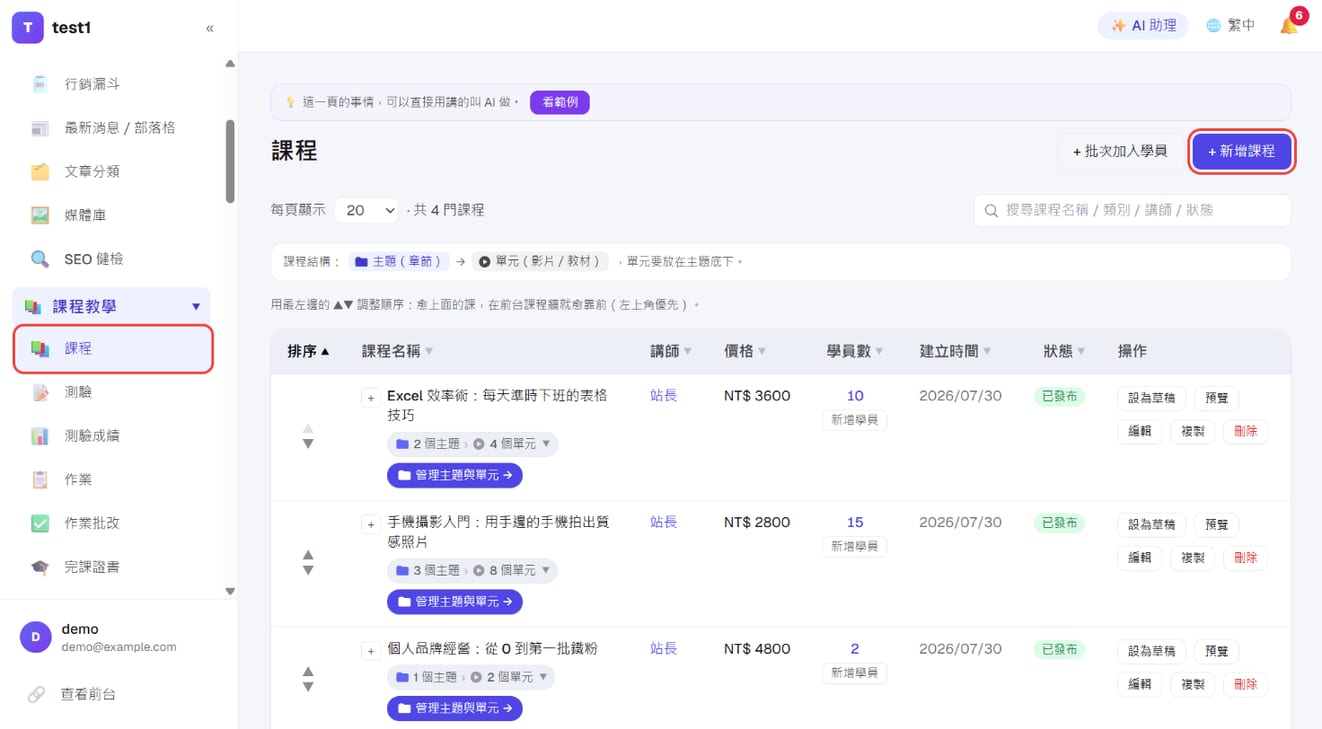
Task: Sort by the 學員數 column header
Action: click(x=855, y=351)
